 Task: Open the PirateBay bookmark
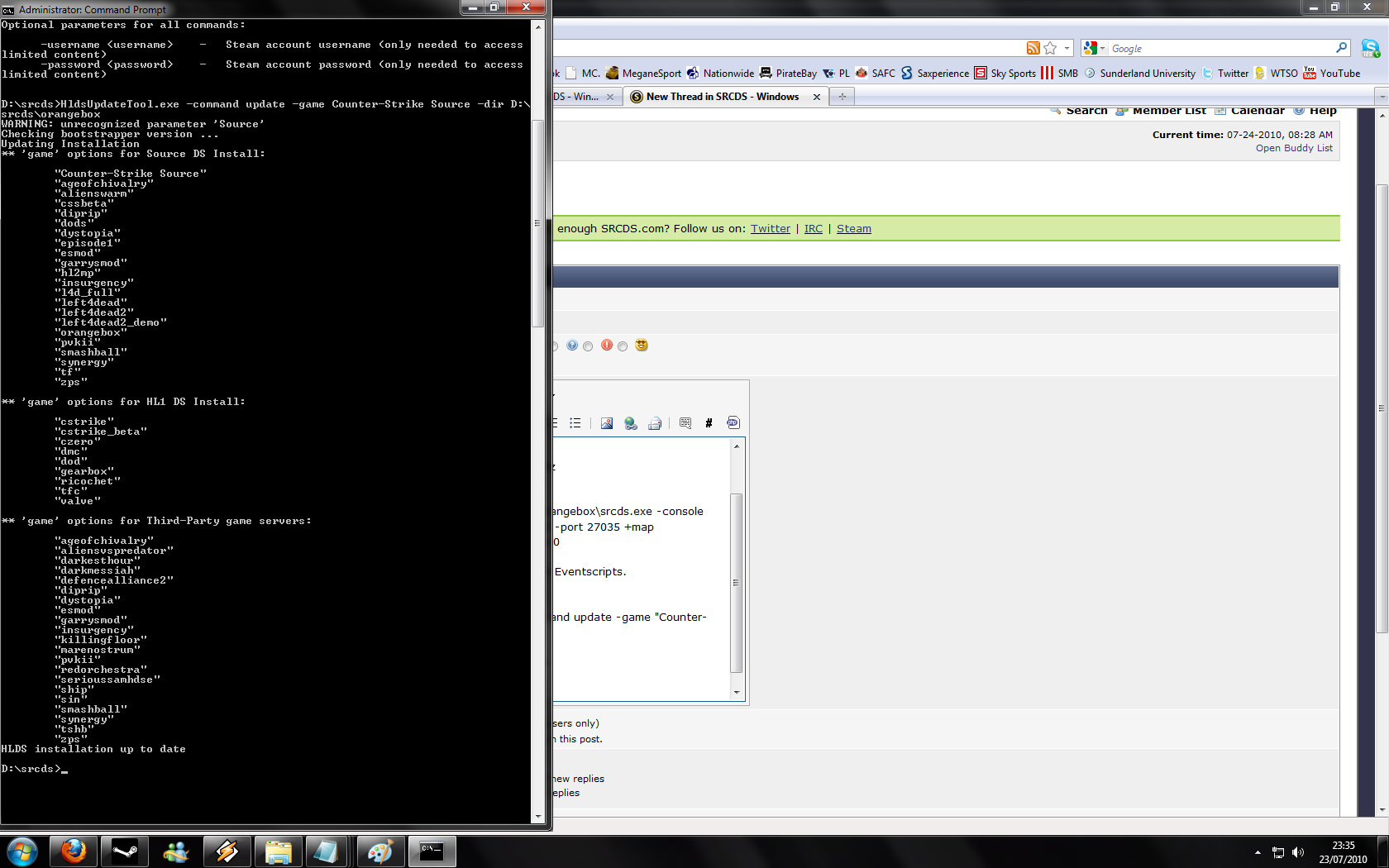(x=788, y=73)
